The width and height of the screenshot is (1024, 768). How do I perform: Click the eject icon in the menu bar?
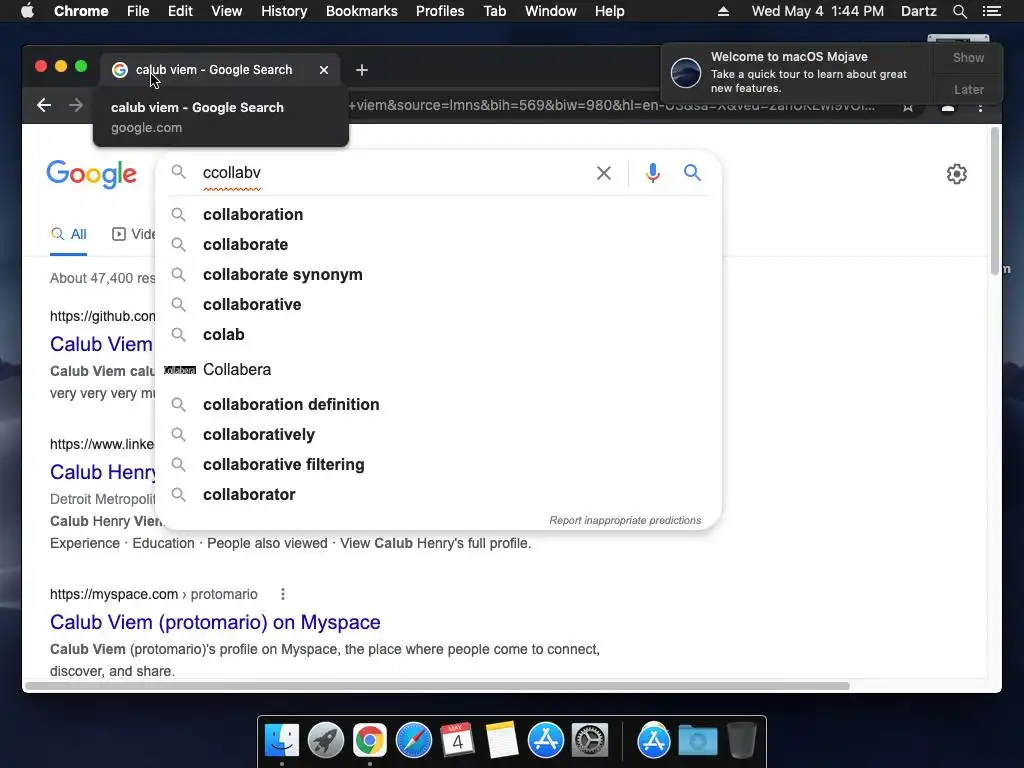(723, 11)
